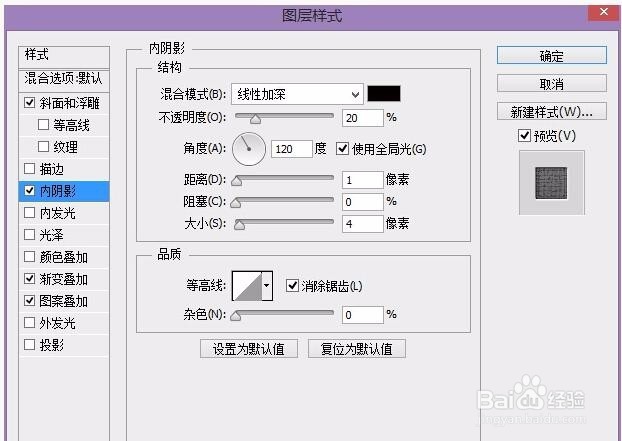Click the angle dial control
This screenshot has height=441, width=622.
click(x=249, y=149)
